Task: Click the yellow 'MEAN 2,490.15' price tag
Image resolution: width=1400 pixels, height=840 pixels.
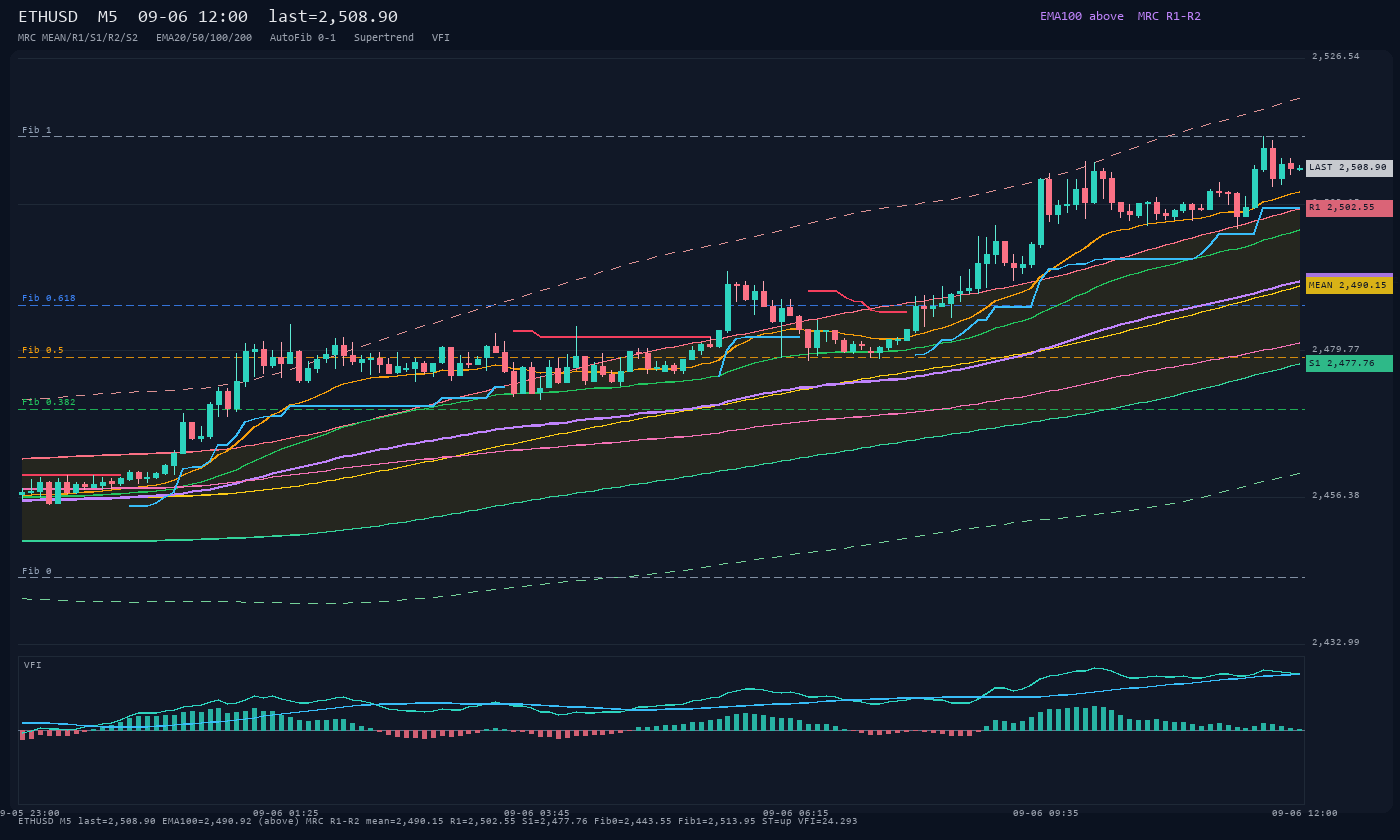Action: [1349, 285]
